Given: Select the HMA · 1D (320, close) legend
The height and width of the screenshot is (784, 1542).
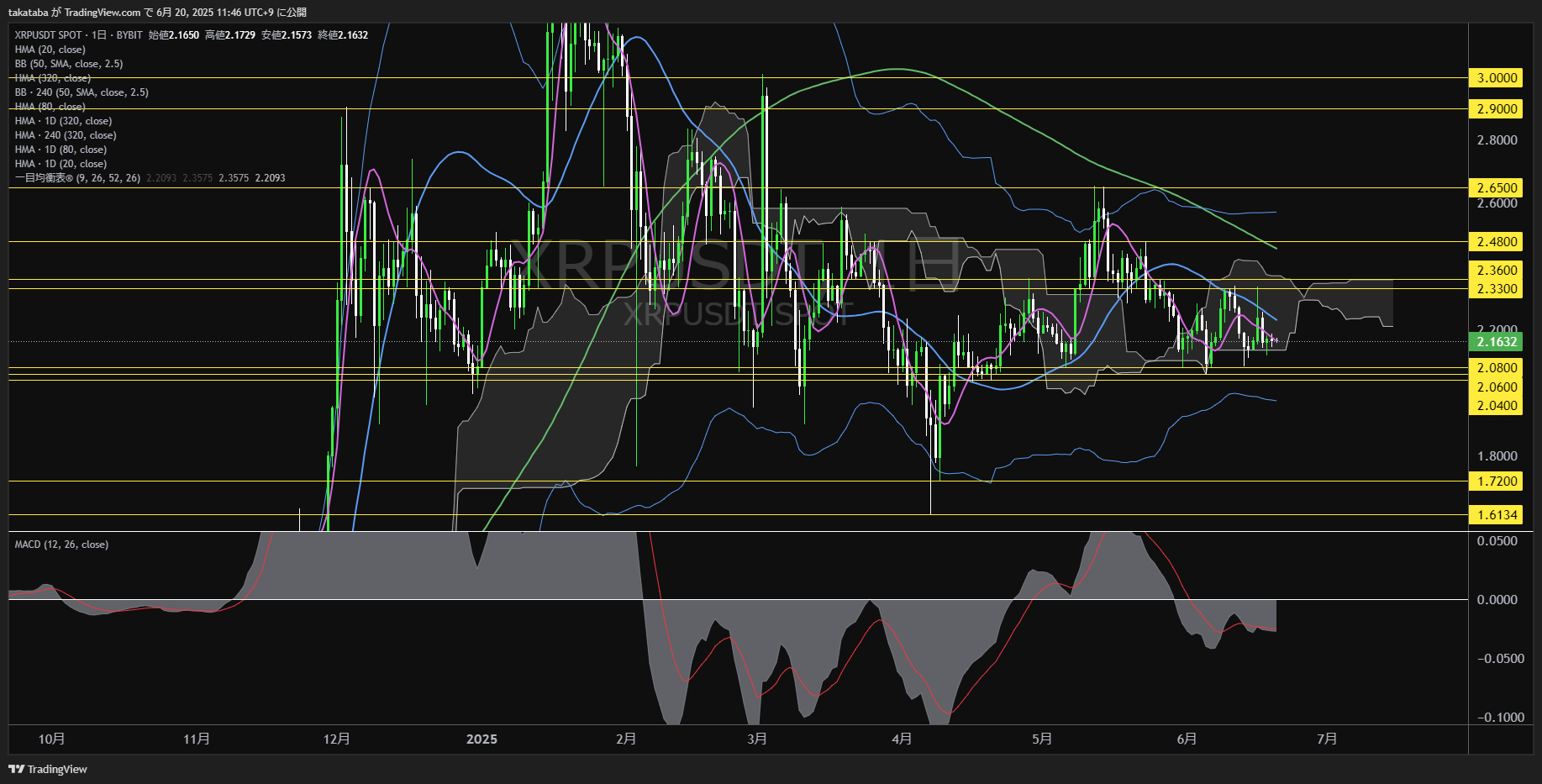Looking at the screenshot, I should (x=63, y=121).
